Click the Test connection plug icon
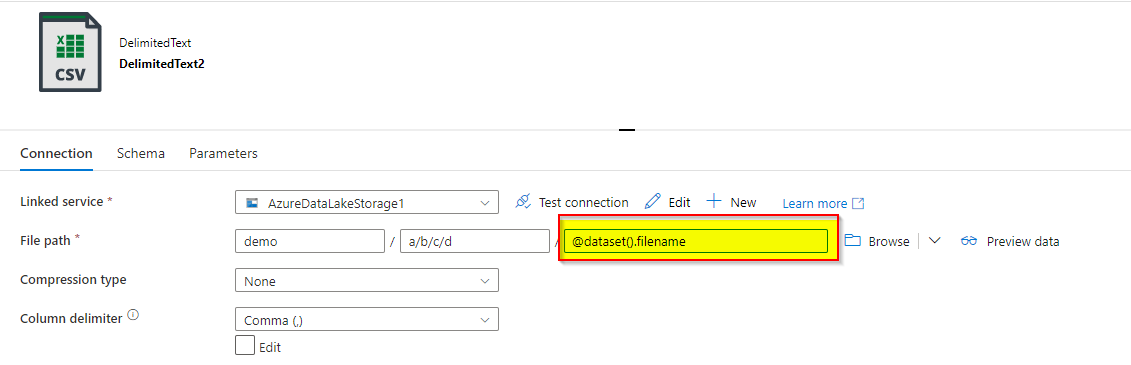The height and width of the screenshot is (365, 1131). coord(523,202)
